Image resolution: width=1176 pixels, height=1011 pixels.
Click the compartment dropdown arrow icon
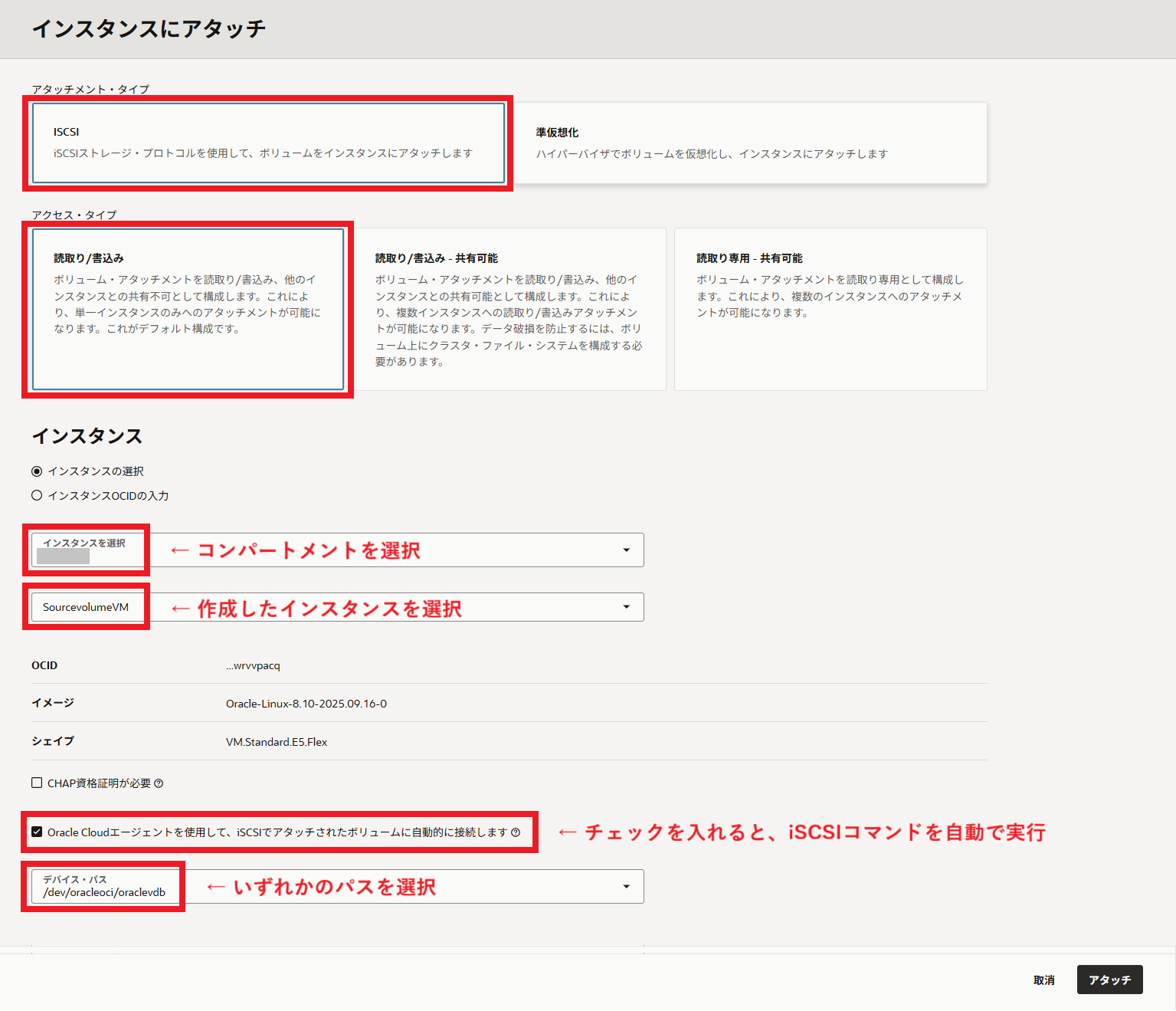click(627, 550)
